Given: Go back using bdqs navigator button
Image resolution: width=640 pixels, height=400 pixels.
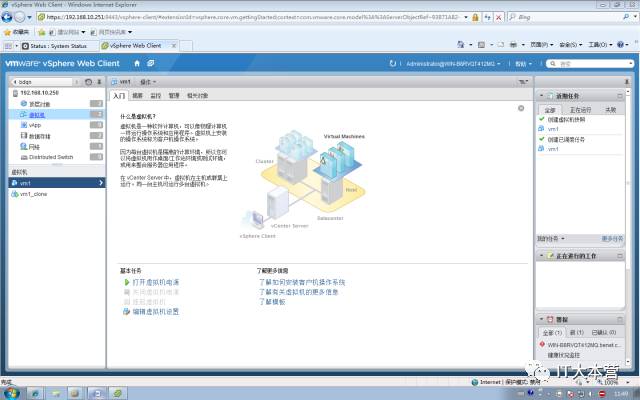Looking at the screenshot, I should click(42, 82).
